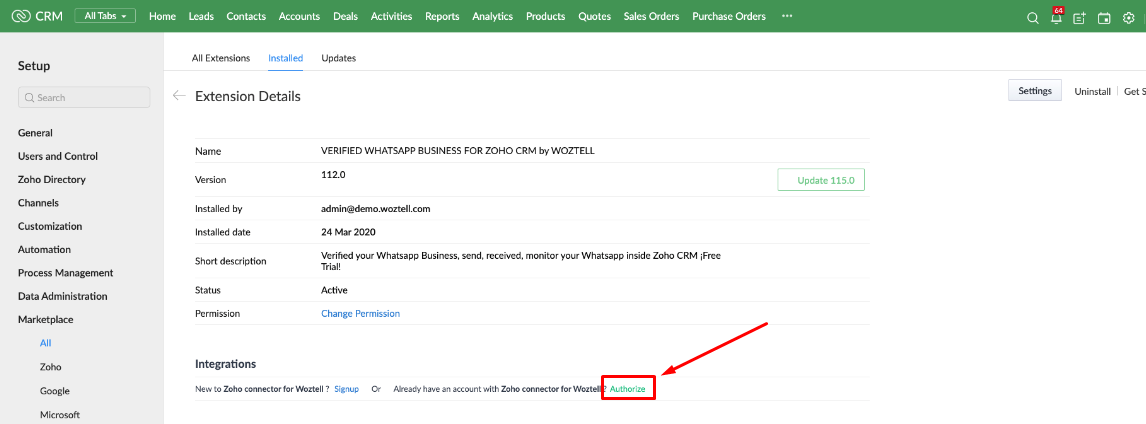Click the Active status value
Screen dimensions: 1146x424
pos(334,290)
